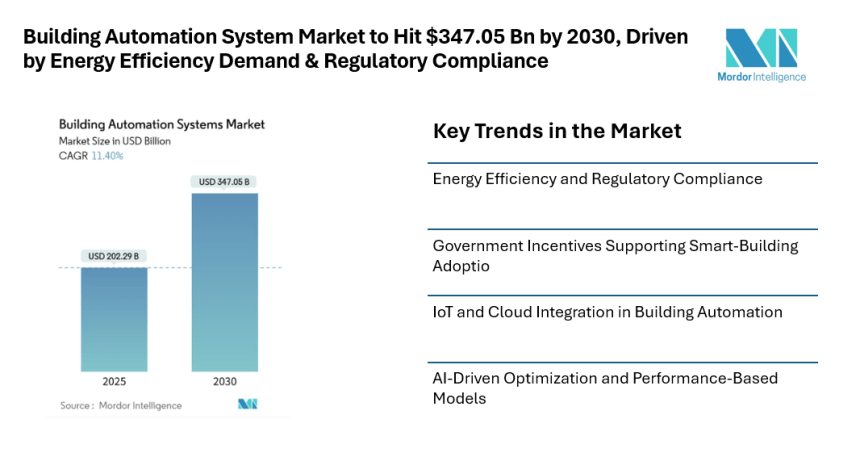Screen dimensions: 860x457
Task: Select the 2025 bar in the chart
Action: [x=113, y=320]
